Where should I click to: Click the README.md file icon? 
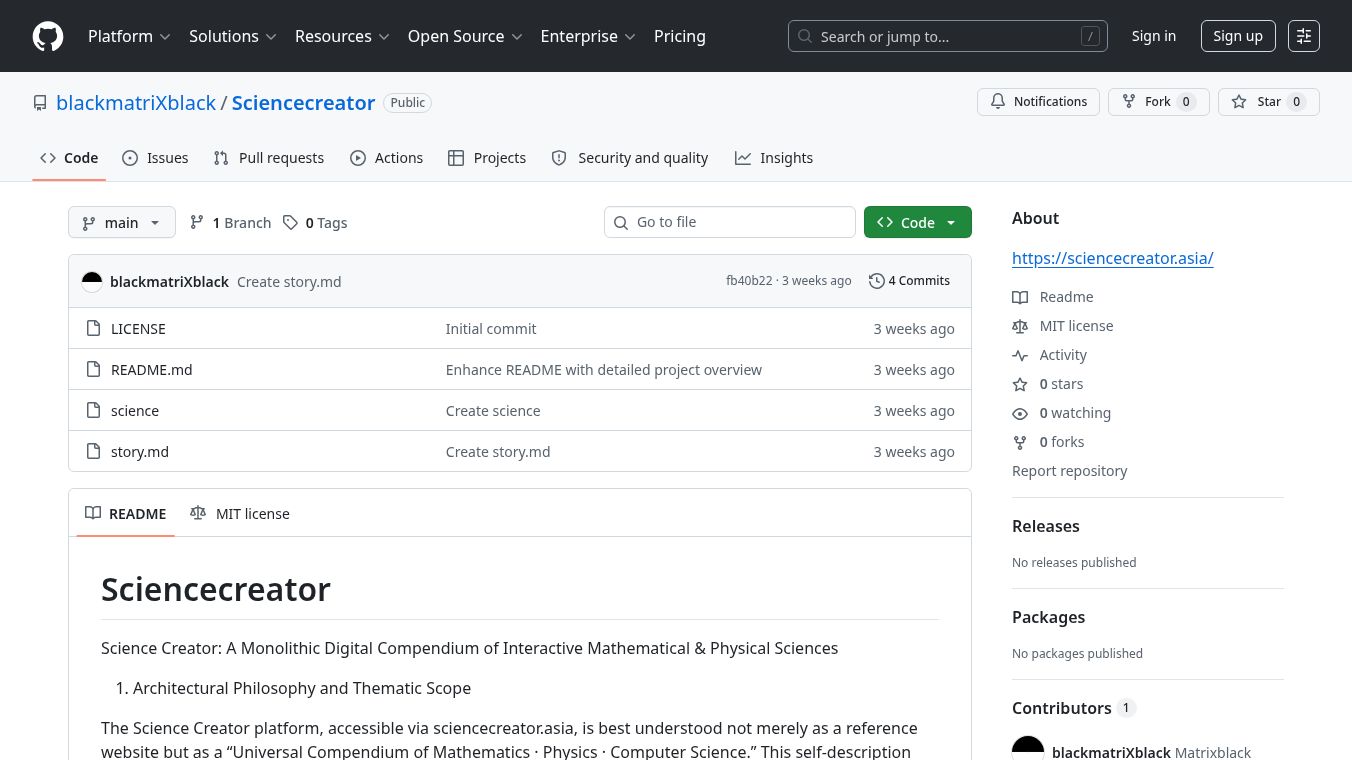coord(93,370)
